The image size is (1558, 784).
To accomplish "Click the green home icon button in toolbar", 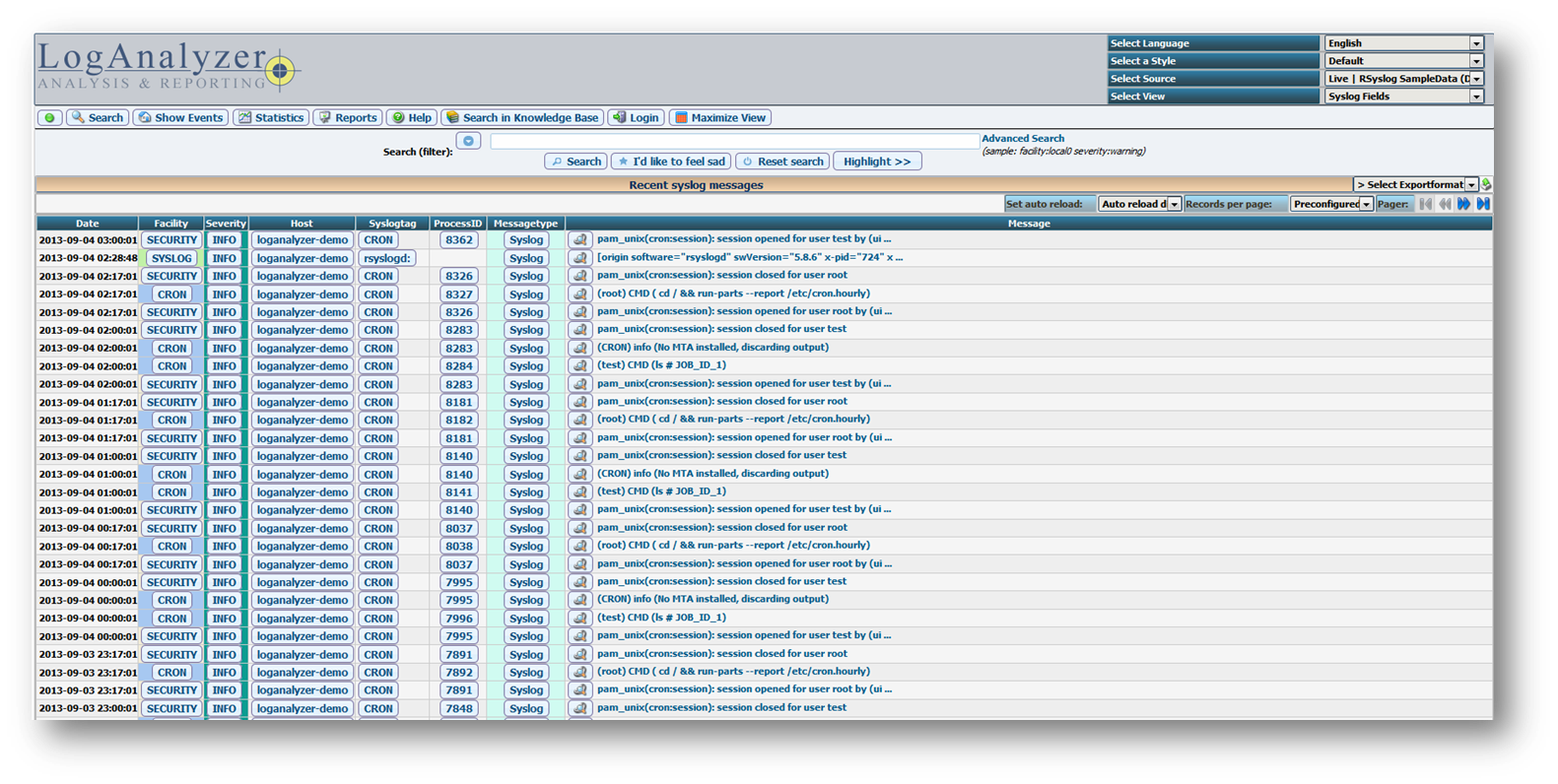I will 49,118.
